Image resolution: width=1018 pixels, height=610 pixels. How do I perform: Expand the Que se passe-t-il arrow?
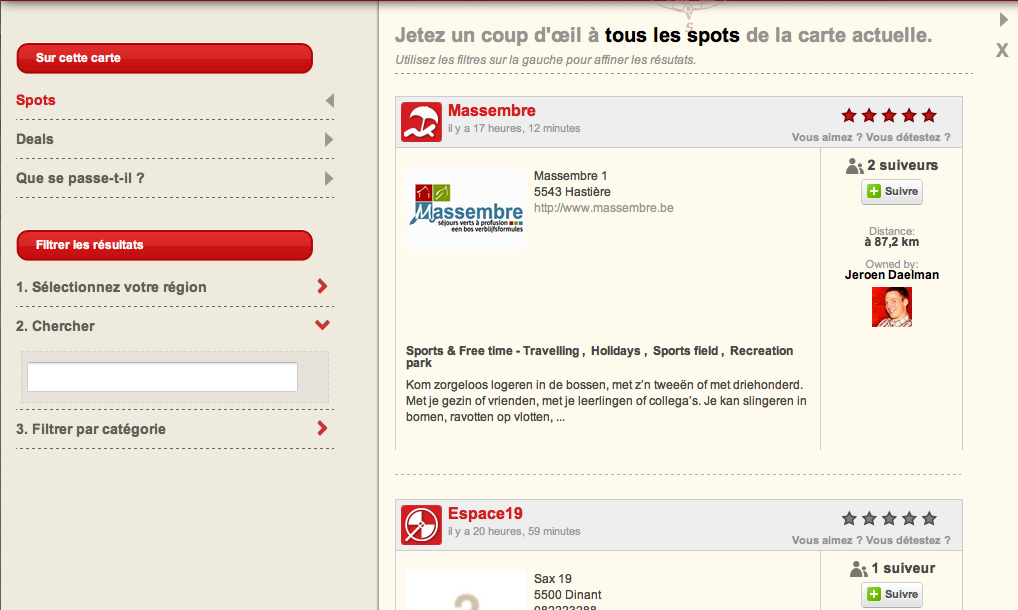pos(329,178)
